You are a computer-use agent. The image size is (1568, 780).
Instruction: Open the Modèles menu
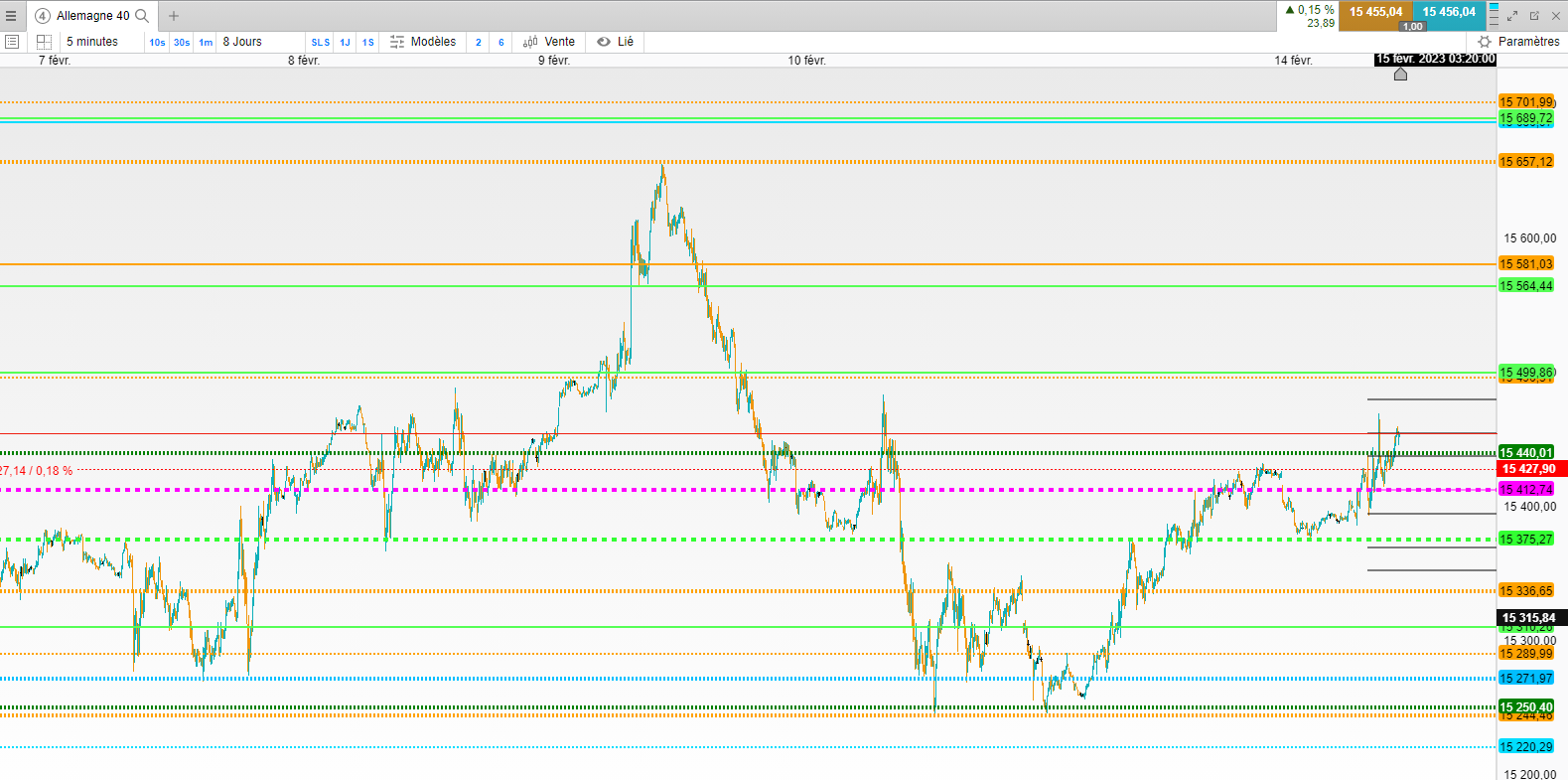433,42
